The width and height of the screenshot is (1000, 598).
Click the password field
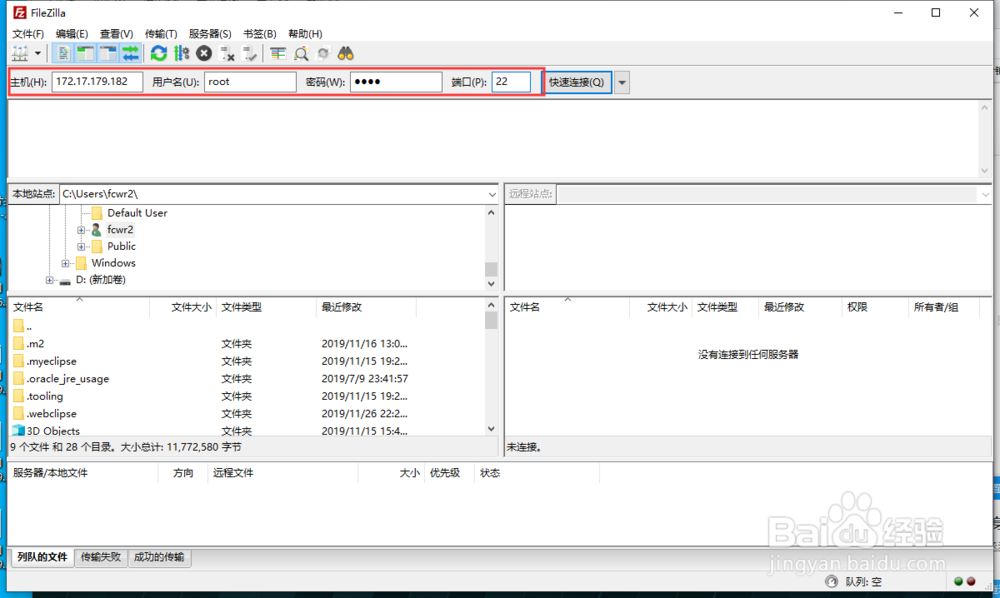pos(396,82)
